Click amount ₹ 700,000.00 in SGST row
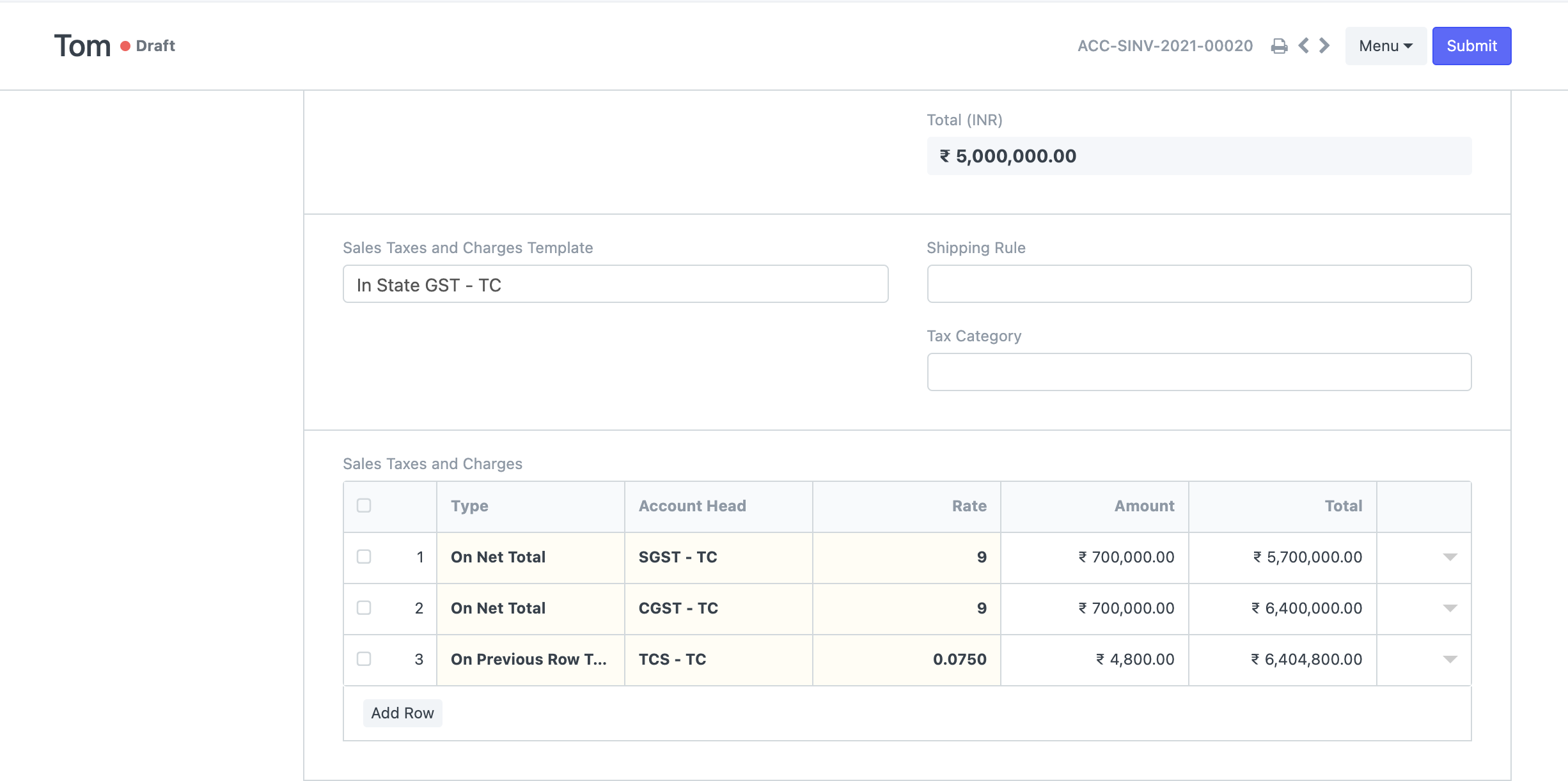The height and width of the screenshot is (781, 1568). [1095, 557]
